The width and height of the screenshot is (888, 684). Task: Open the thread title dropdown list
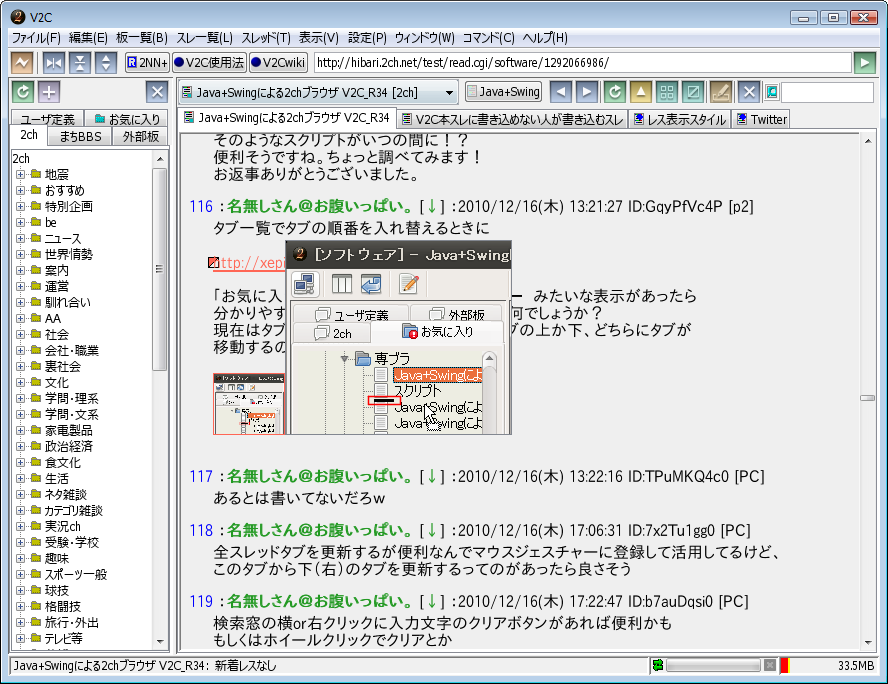point(449,92)
